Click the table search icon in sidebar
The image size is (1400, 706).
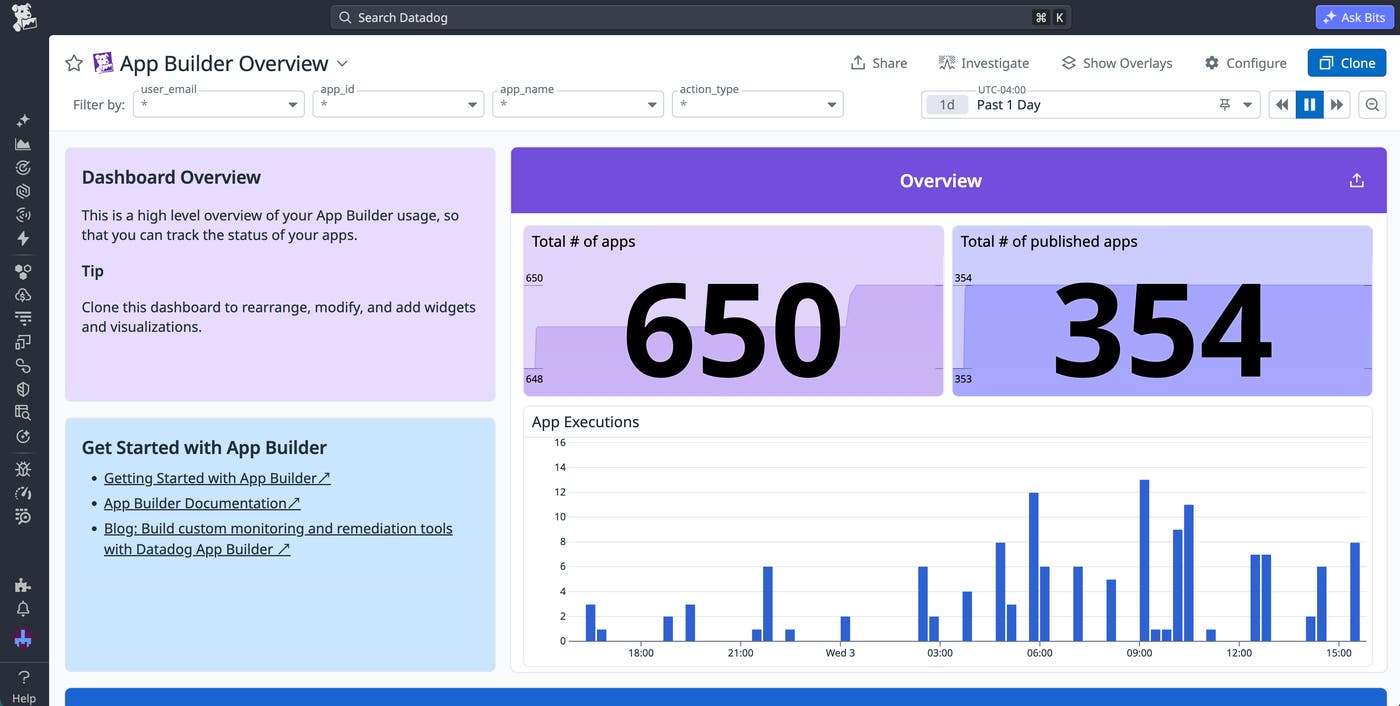[x=23, y=413]
